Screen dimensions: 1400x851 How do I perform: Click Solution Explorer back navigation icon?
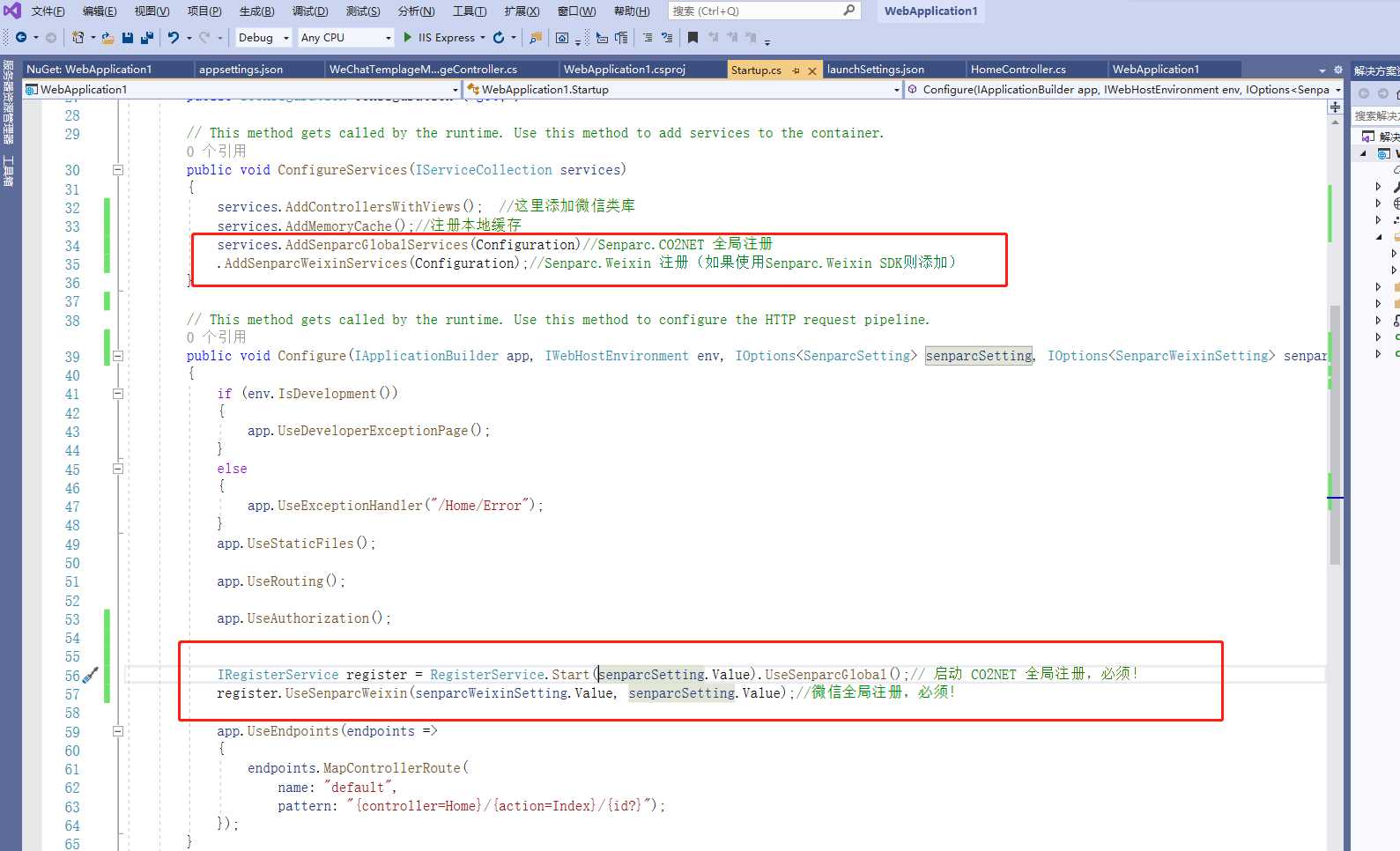point(1364,93)
